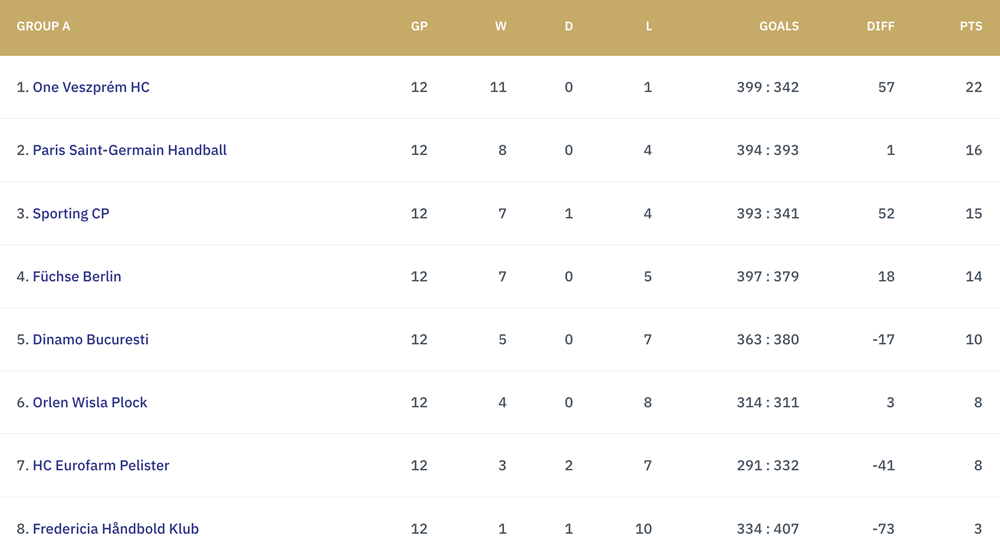Viewport: 1000px width, 552px height.
Task: Click the GP column header
Action: click(x=419, y=26)
